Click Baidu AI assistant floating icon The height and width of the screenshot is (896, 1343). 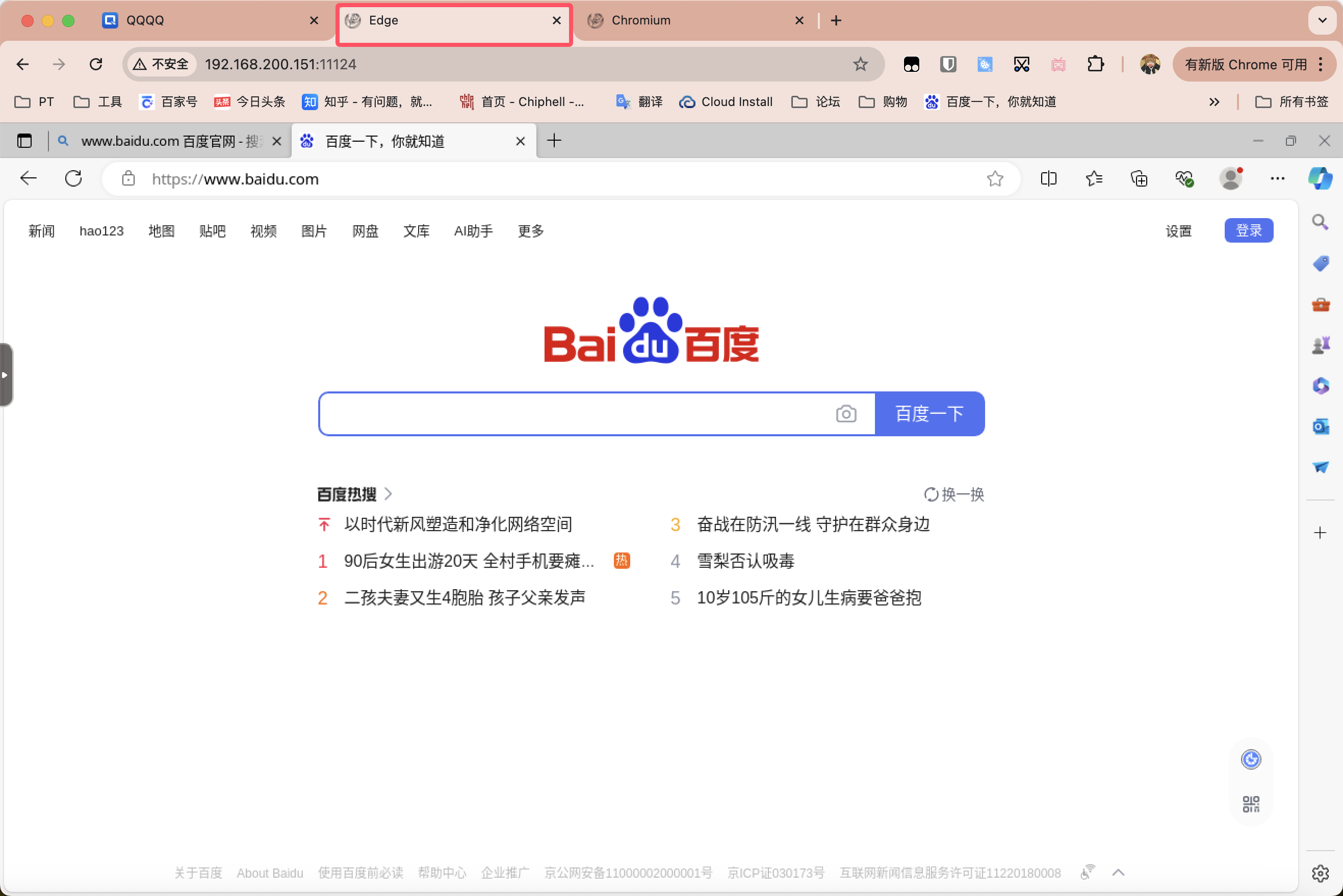pyautogui.click(x=1251, y=759)
